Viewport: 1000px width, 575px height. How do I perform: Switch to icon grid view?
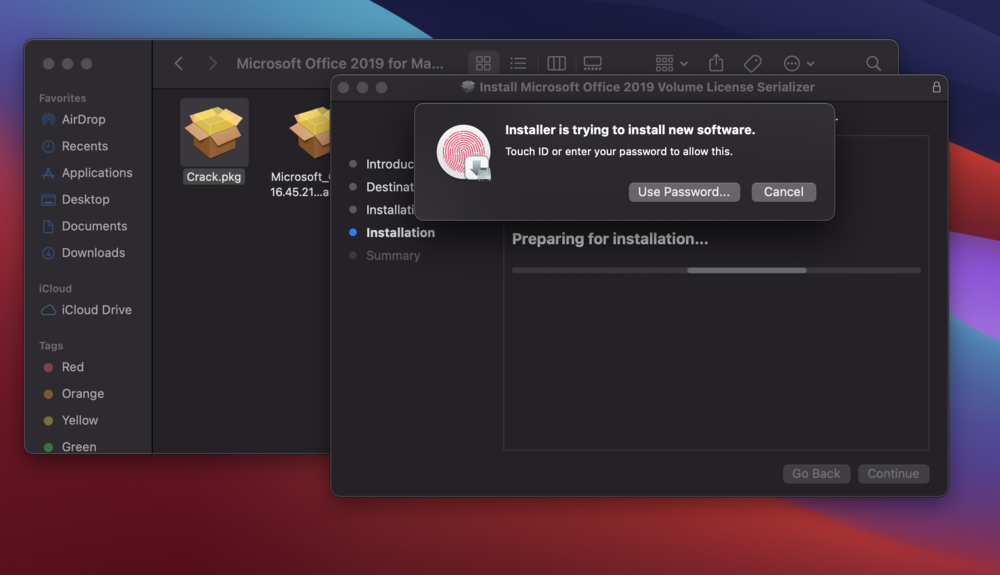coord(483,63)
